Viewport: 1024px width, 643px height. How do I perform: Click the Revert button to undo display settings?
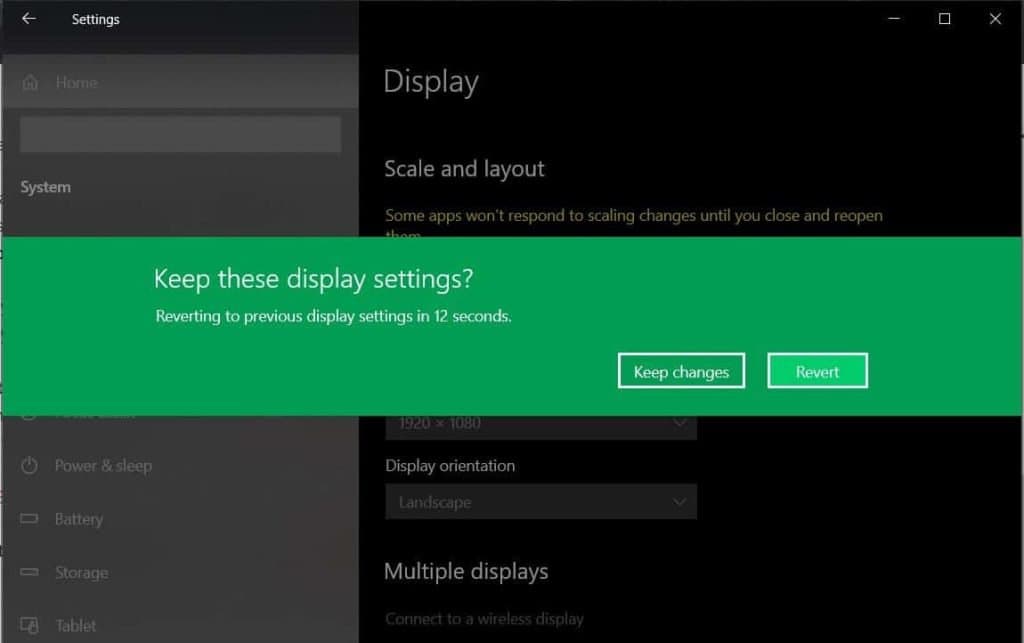[817, 370]
